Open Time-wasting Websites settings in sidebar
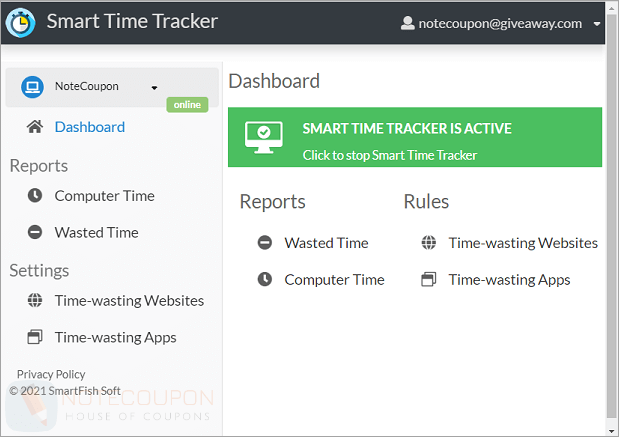 [x=129, y=301]
